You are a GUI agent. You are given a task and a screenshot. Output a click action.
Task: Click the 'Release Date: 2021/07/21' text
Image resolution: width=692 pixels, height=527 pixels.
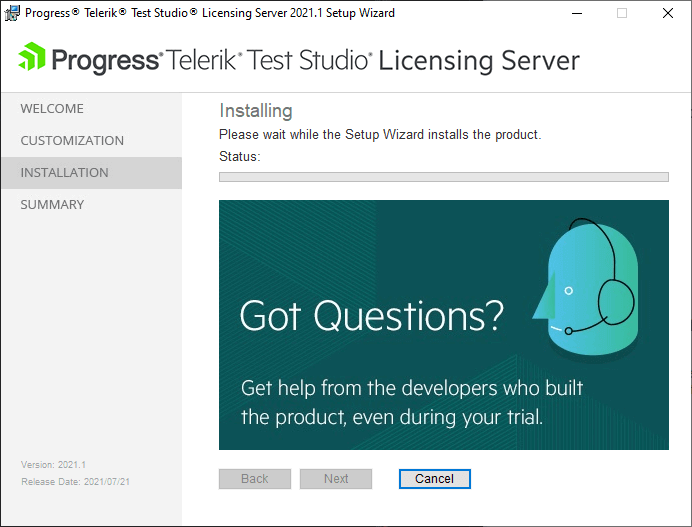click(75, 482)
